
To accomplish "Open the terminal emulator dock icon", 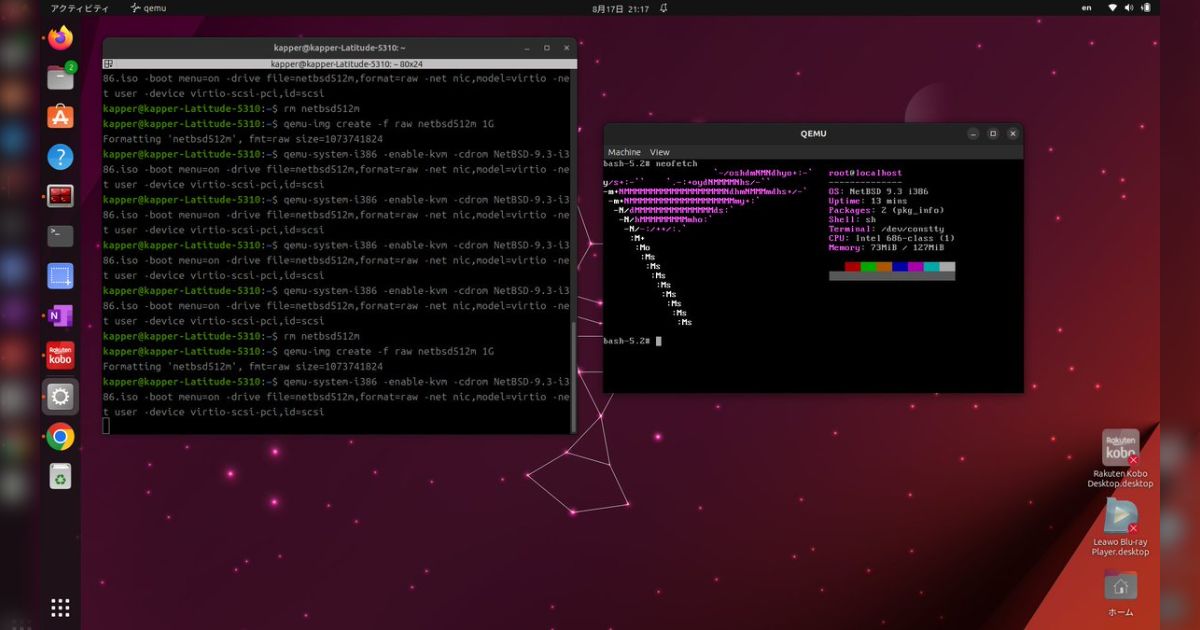I will click(59, 238).
